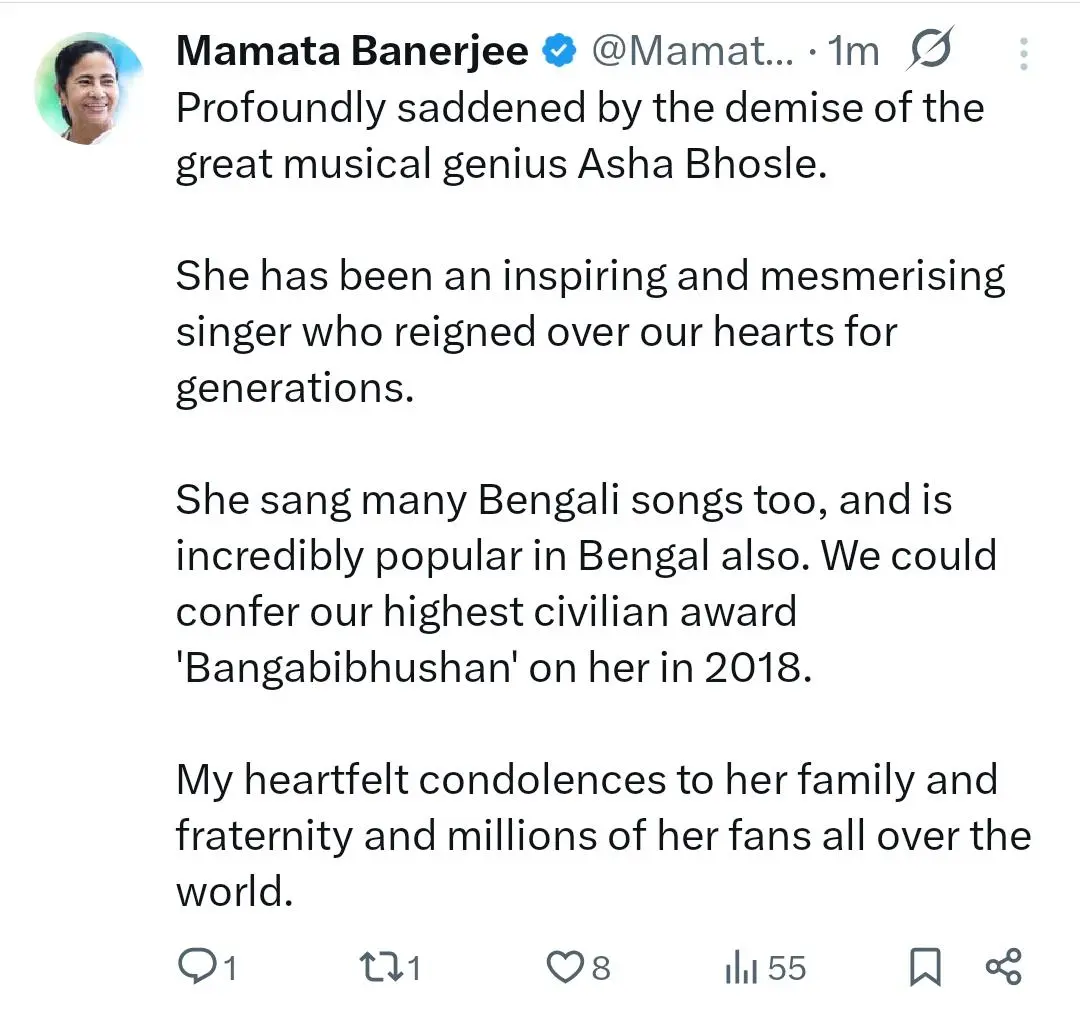Click the reply count beside speech bubble
The image size is (1080, 1016).
pyautogui.click(x=229, y=967)
